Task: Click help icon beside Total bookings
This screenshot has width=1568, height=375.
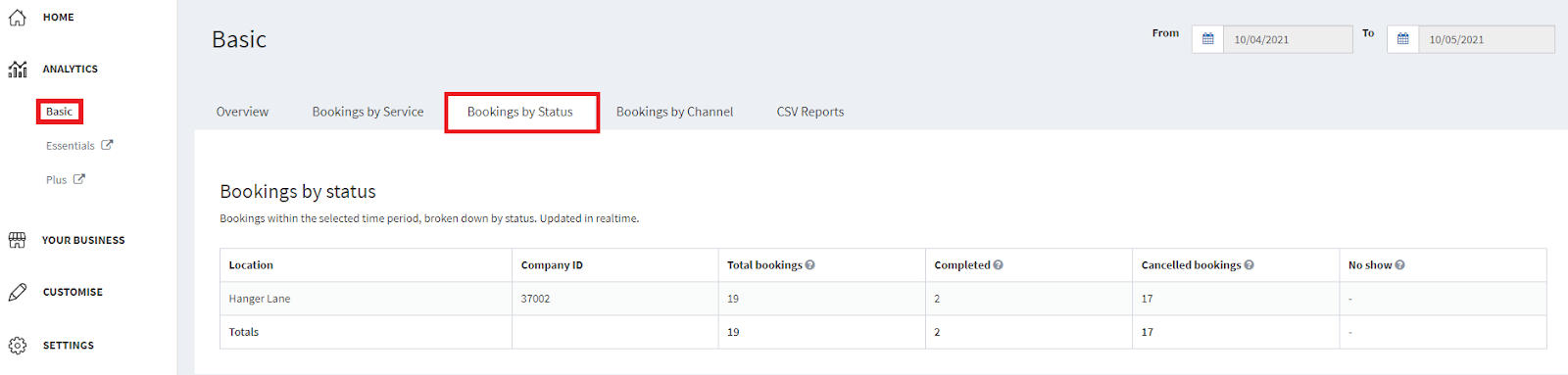Action: (810, 265)
